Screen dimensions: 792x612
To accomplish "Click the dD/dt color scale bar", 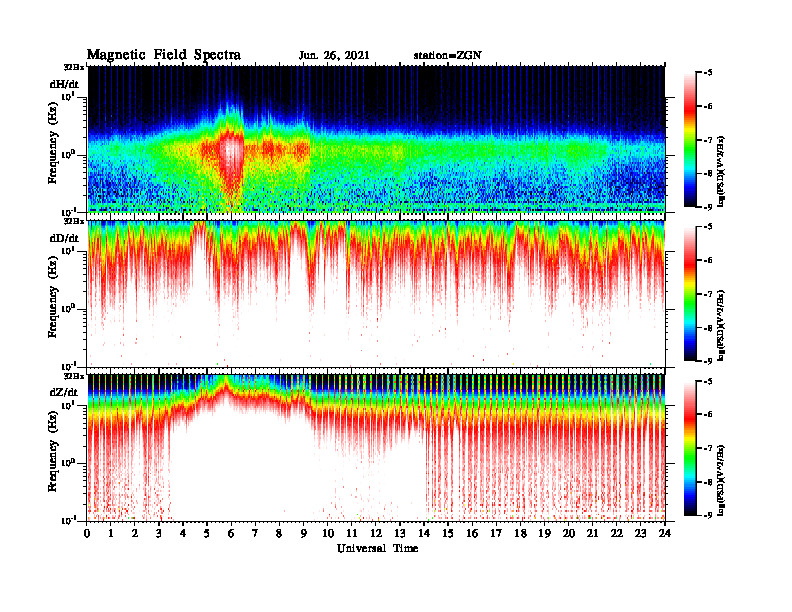I will click(x=690, y=294).
